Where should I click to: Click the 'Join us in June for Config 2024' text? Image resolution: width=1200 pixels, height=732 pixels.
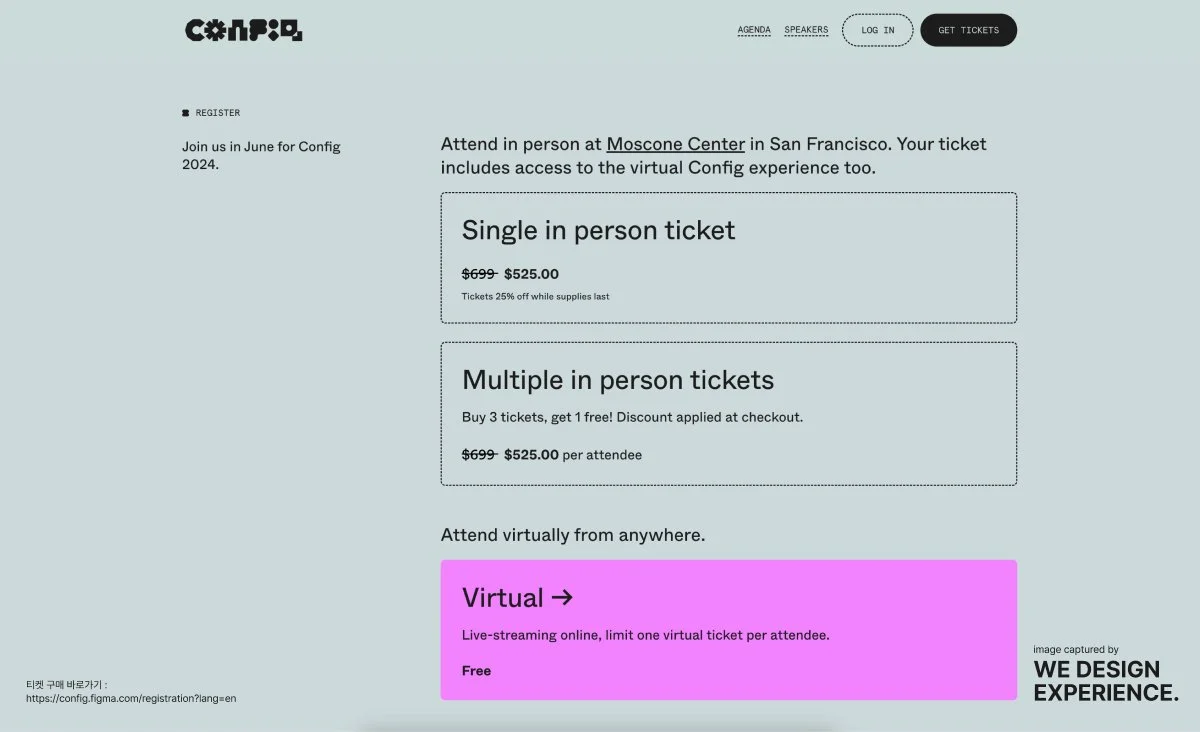[x=261, y=155]
